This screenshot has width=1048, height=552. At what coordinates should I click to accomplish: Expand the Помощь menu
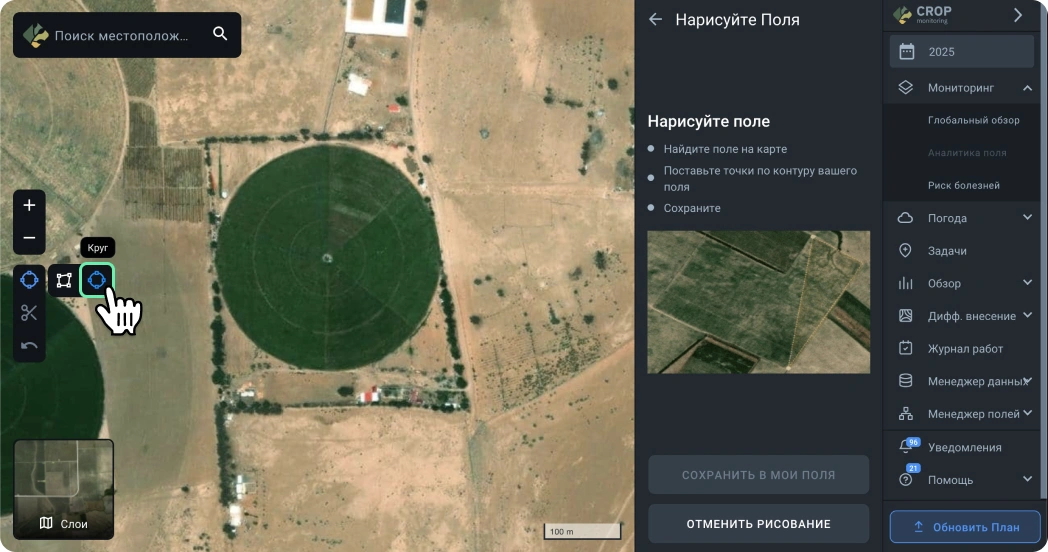pos(1027,480)
